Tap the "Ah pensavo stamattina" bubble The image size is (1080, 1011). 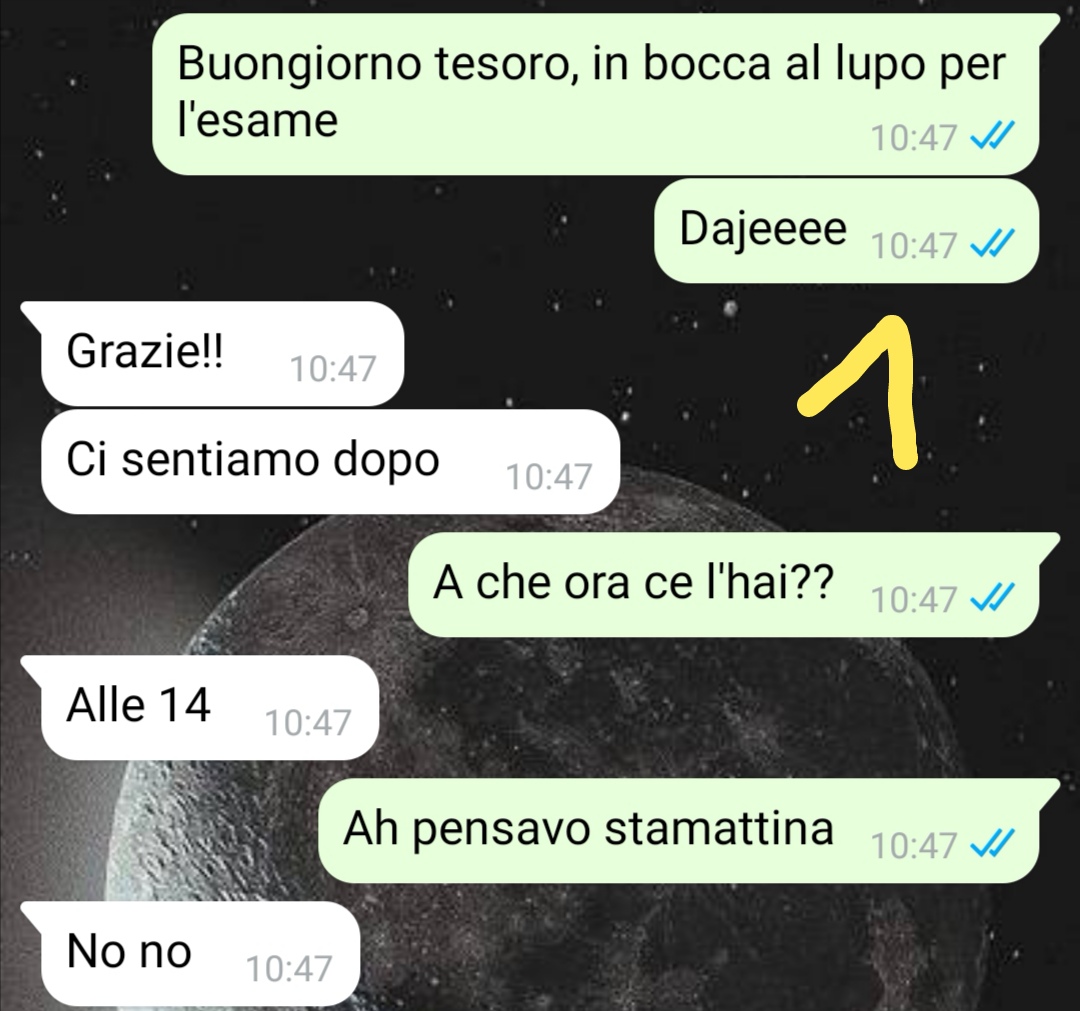coord(689,831)
